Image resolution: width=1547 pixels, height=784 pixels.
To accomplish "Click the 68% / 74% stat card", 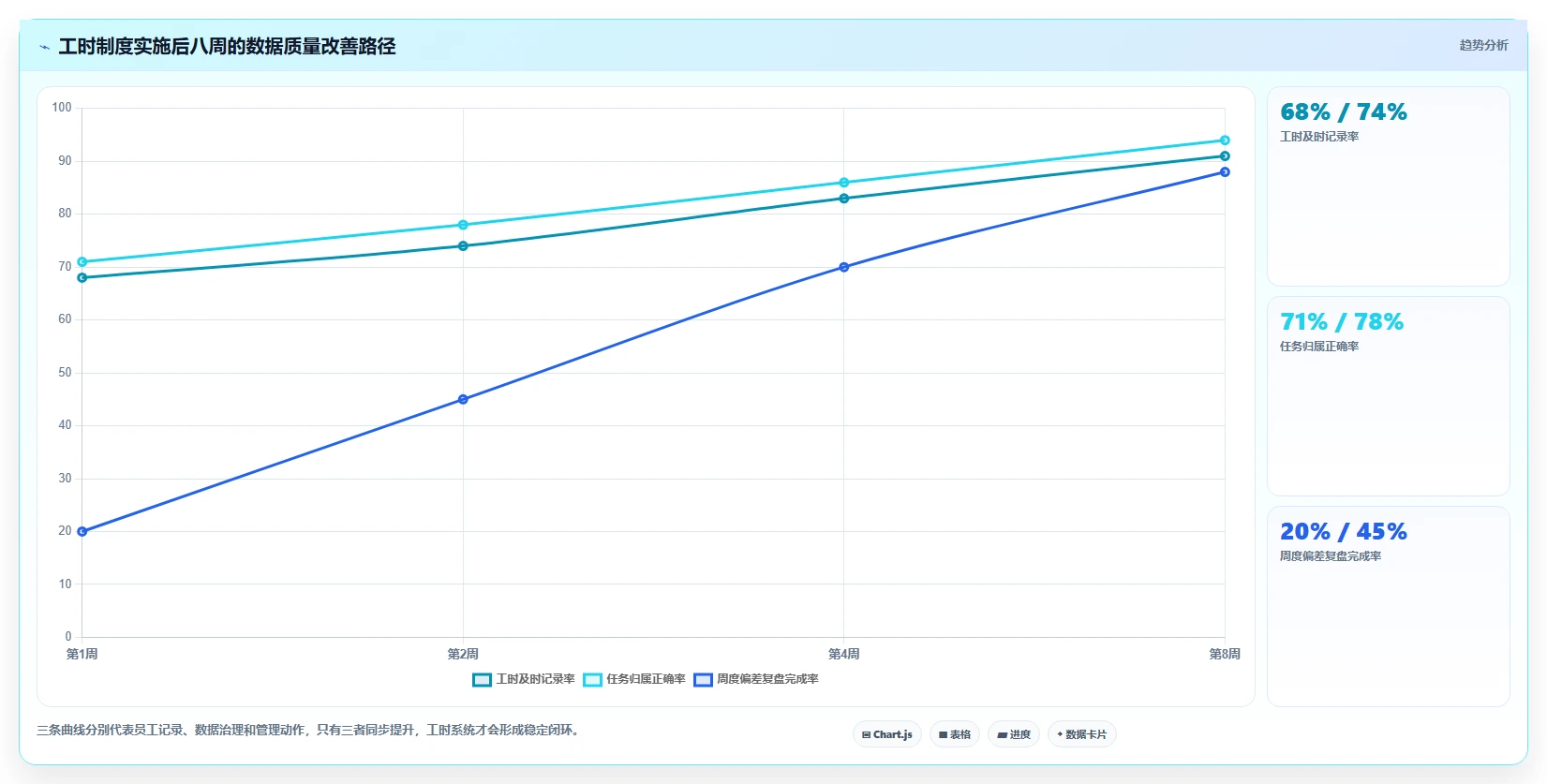I will [1389, 186].
